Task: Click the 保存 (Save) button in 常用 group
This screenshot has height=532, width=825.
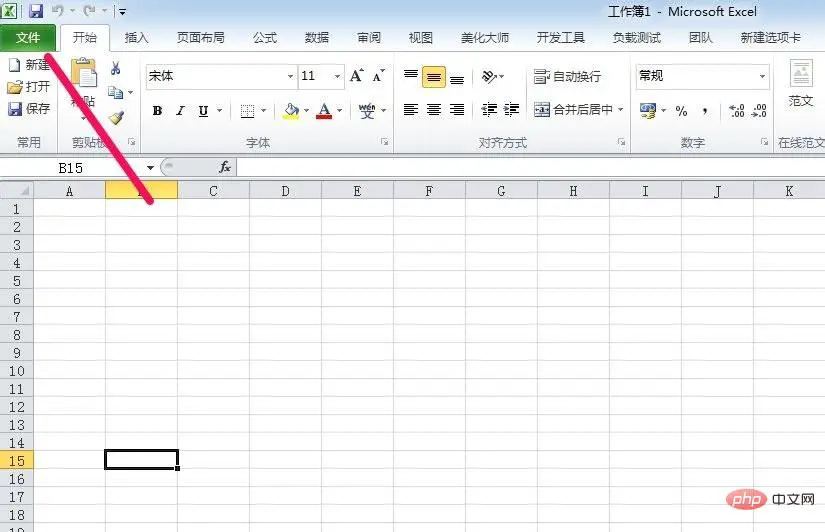Action: click(x=28, y=109)
